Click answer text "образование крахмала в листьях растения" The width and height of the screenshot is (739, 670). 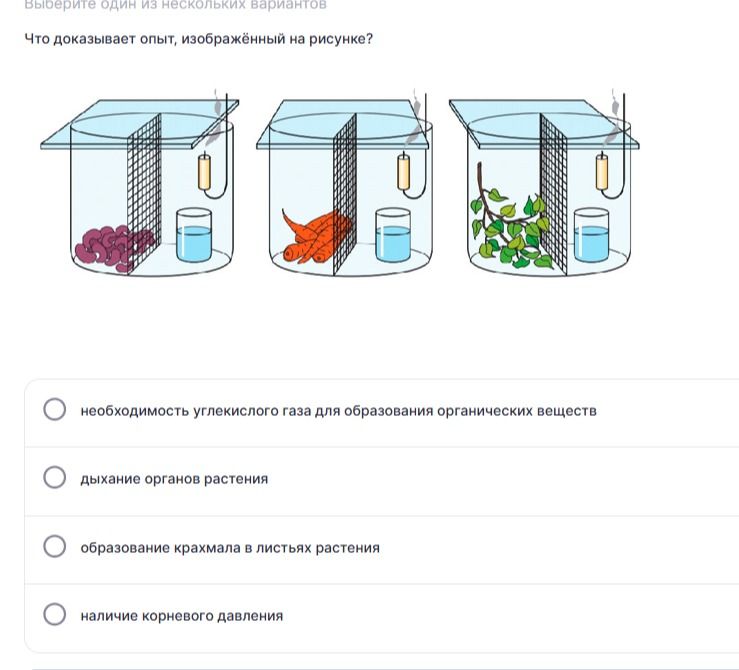[x=230, y=547]
